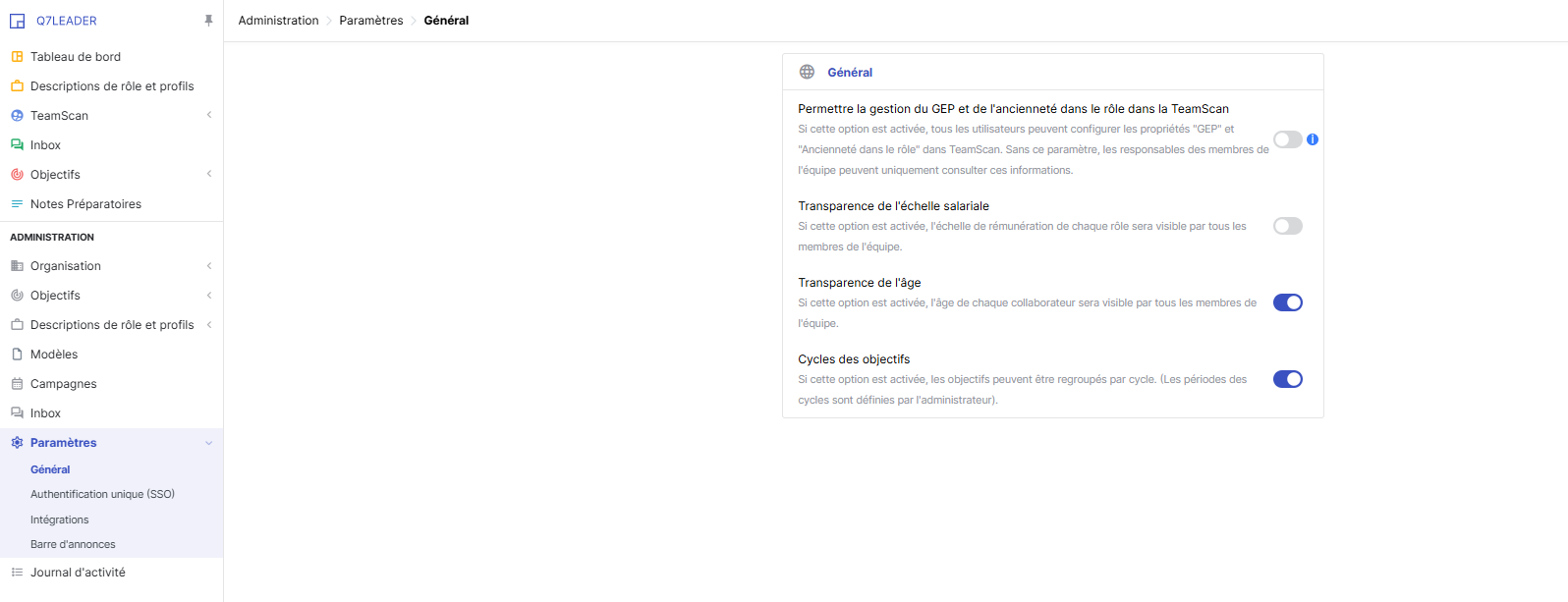The height and width of the screenshot is (602, 1568).
Task: Collapse the Paramètres menu chevron
Action: [209, 443]
